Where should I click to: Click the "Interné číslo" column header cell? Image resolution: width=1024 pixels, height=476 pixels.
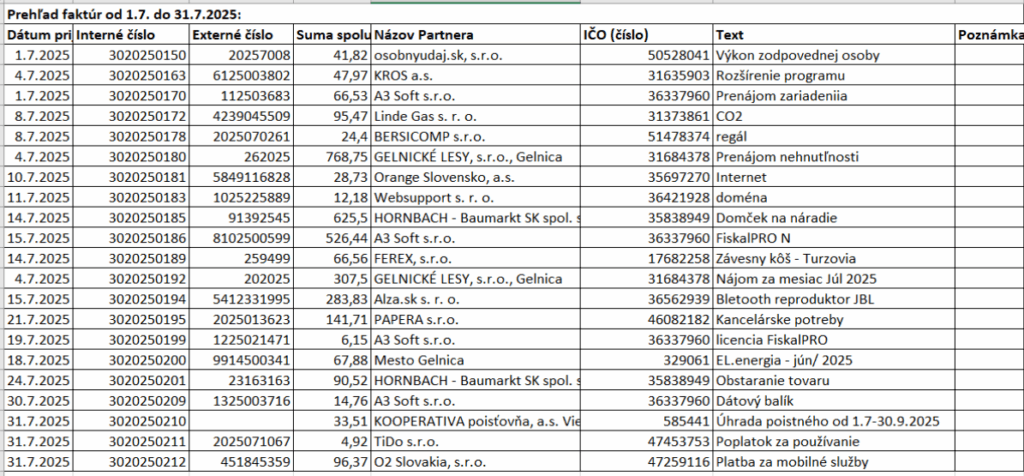(131, 35)
